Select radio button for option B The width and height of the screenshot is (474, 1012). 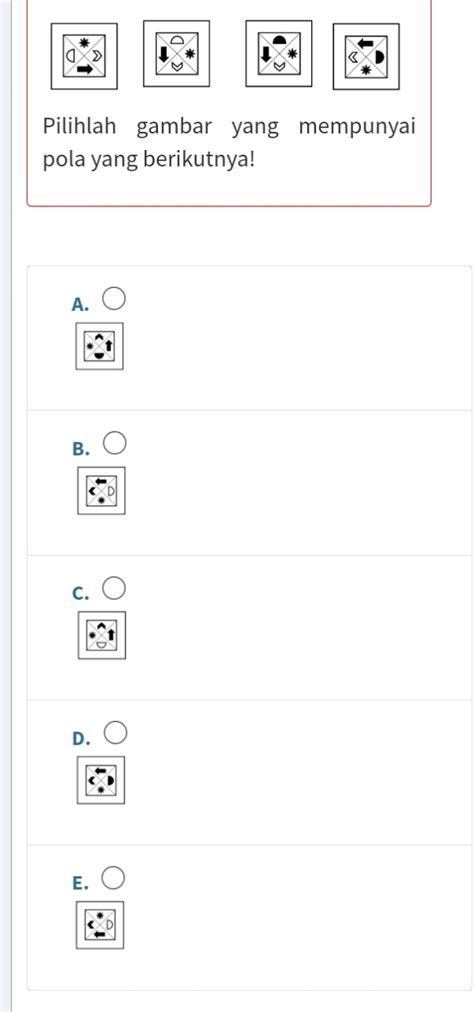click(x=115, y=443)
